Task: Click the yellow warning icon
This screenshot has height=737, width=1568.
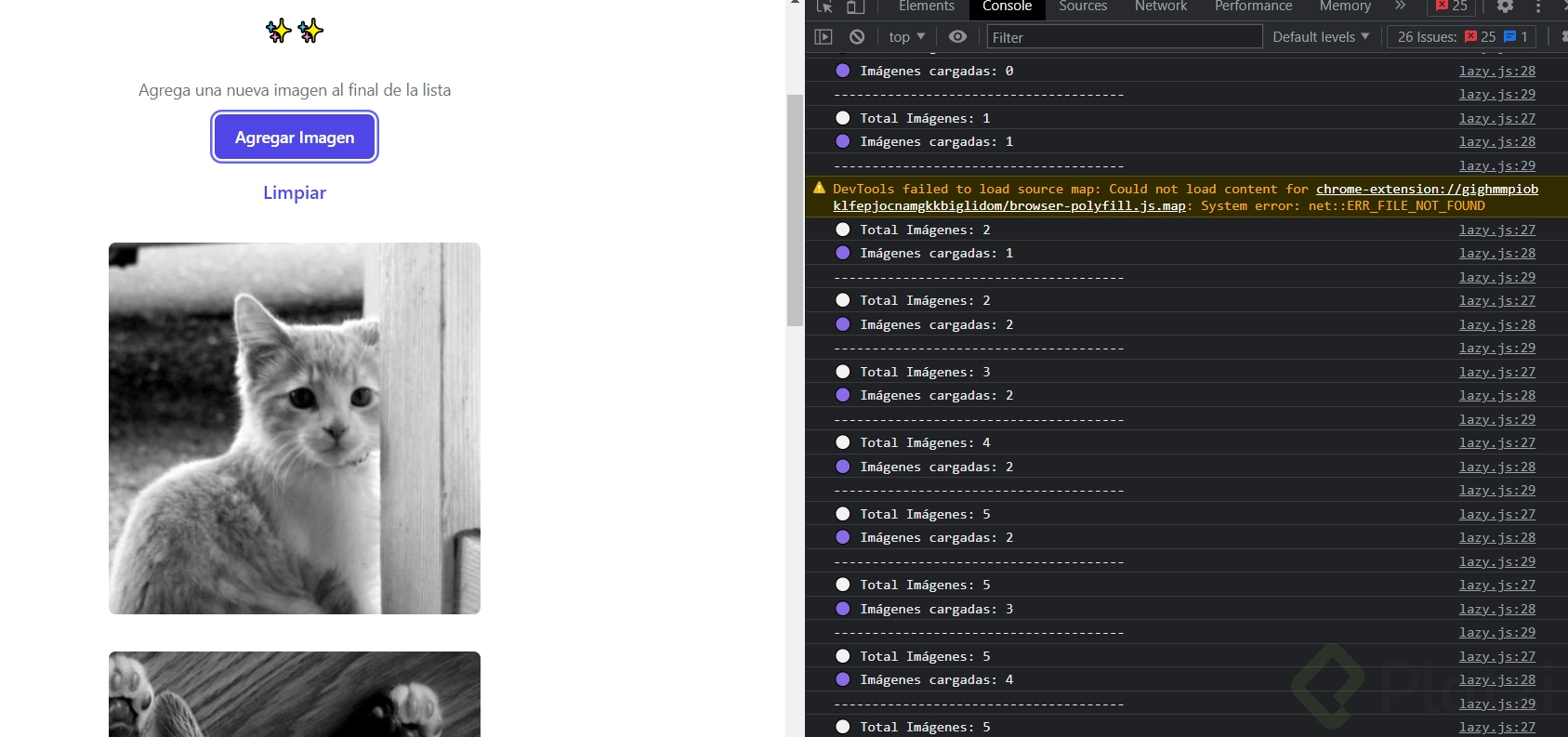Action: click(x=819, y=188)
